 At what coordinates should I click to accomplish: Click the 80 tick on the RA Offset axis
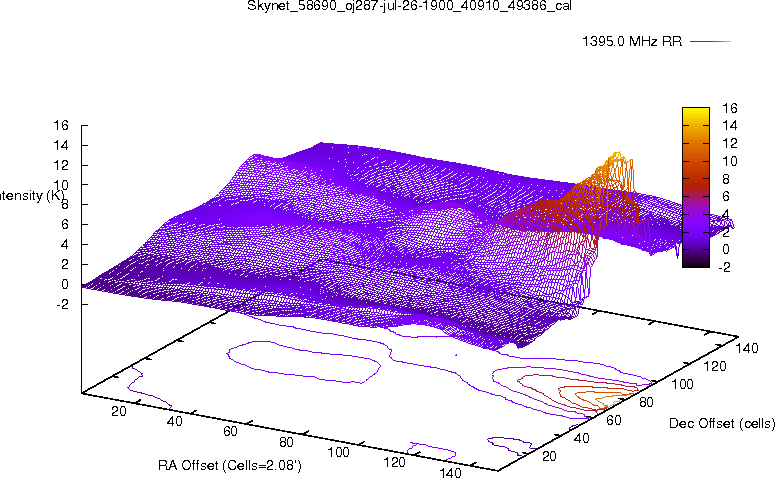286,442
